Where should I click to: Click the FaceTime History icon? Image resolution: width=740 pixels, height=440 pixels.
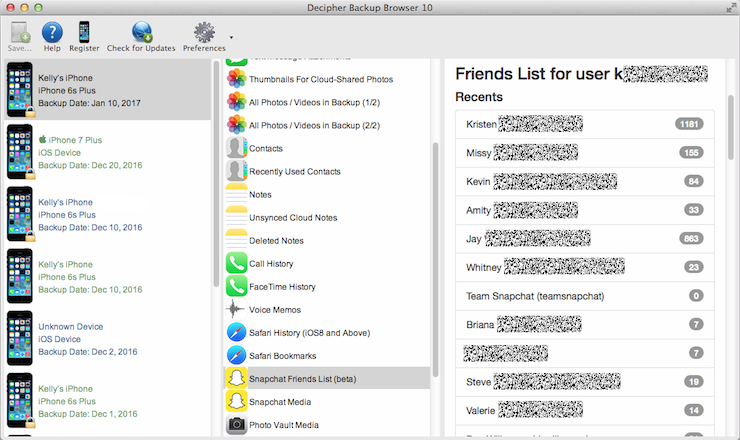pos(236,286)
